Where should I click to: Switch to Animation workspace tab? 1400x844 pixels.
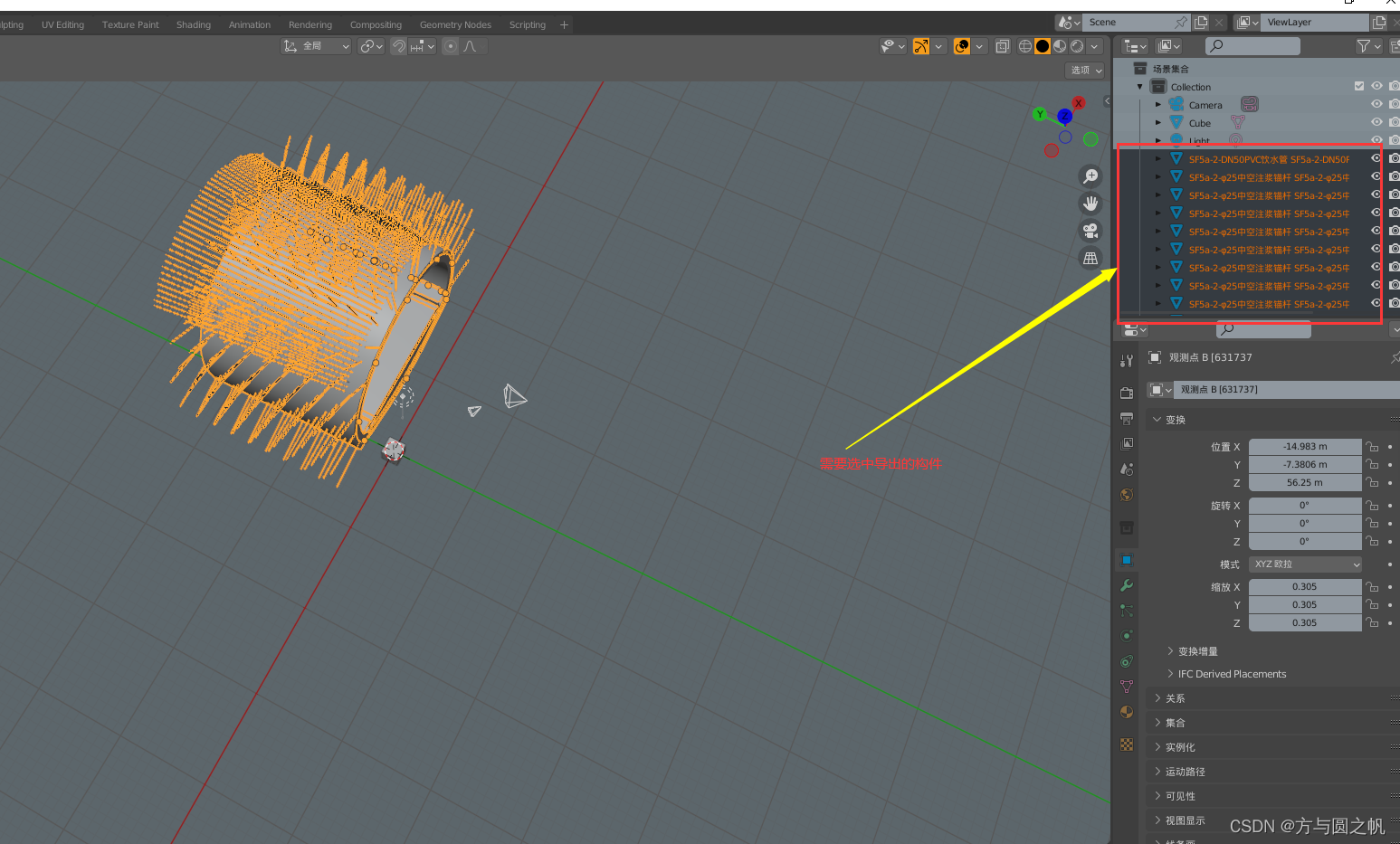click(x=250, y=25)
